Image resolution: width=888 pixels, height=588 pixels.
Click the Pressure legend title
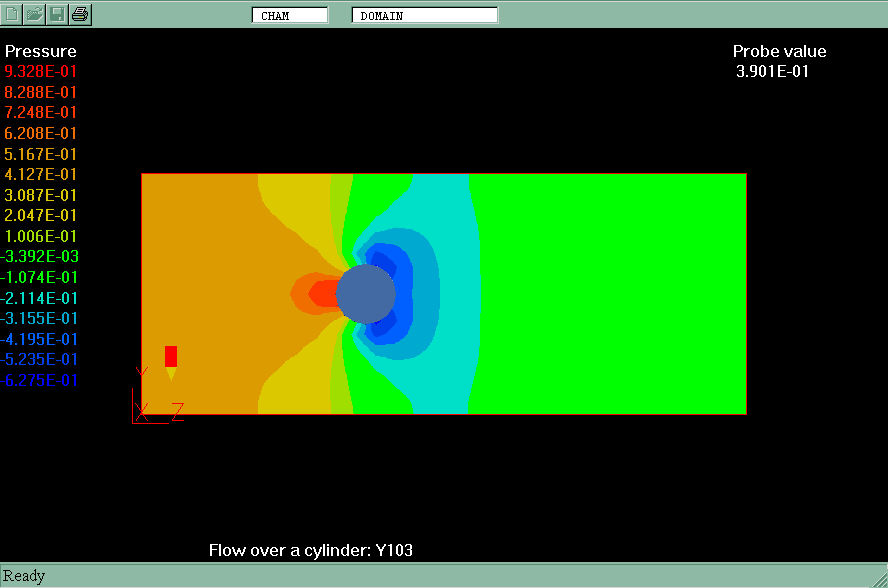(40, 51)
